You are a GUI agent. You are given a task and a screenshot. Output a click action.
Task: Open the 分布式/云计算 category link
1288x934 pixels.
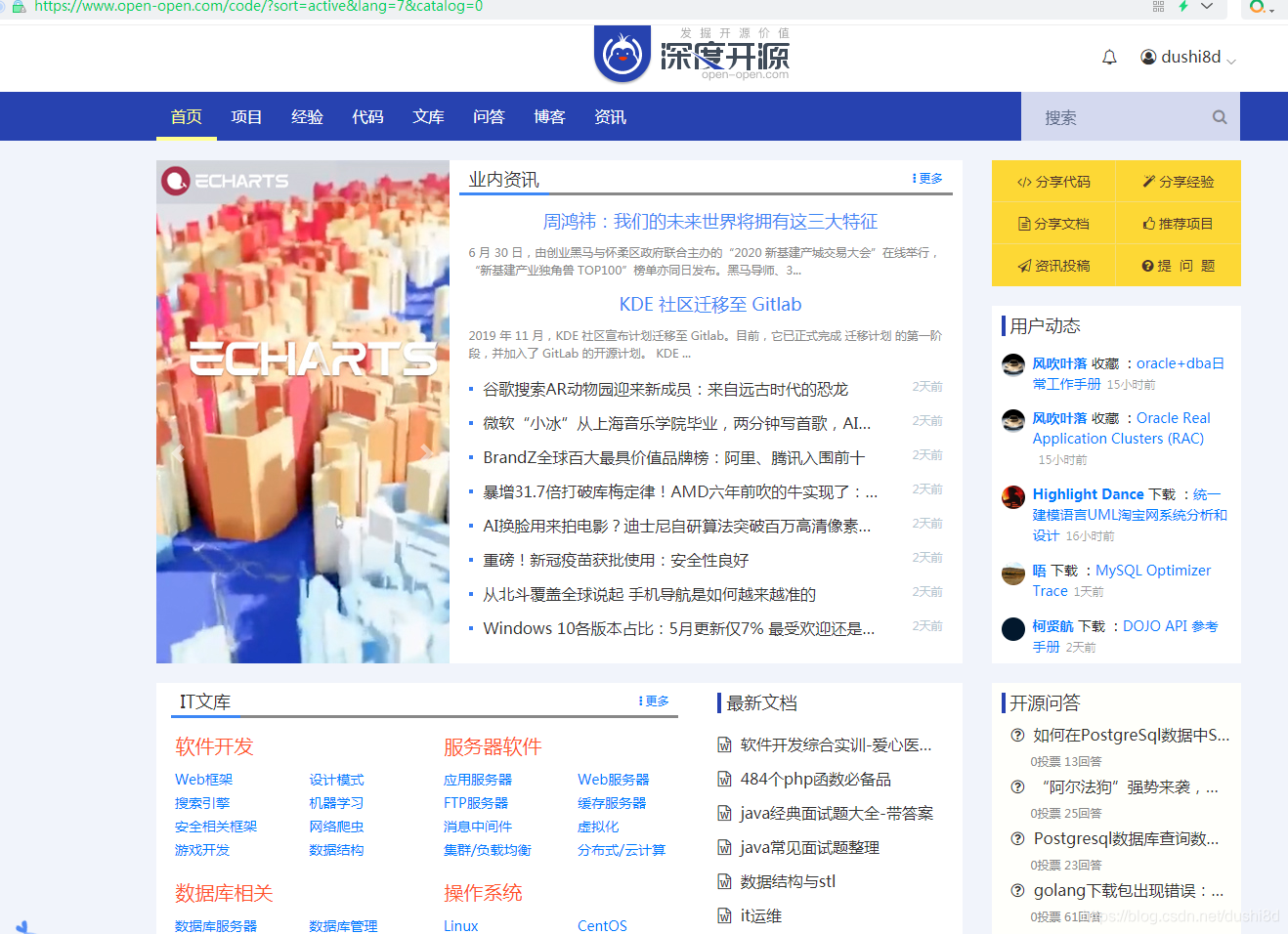point(622,850)
